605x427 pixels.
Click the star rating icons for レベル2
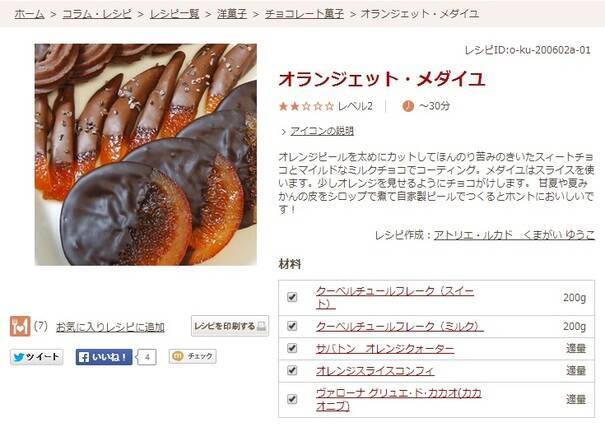pyautogui.click(x=306, y=106)
